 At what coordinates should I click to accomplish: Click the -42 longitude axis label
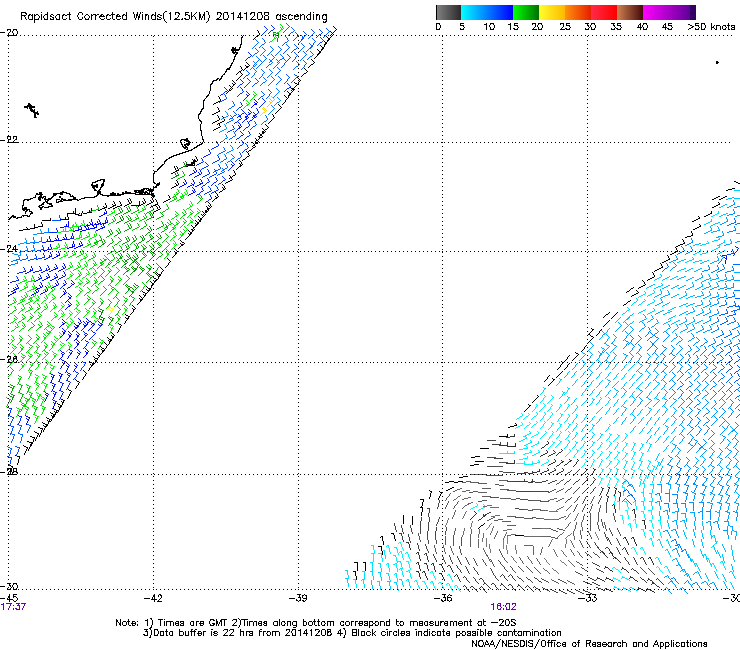pyautogui.click(x=153, y=598)
